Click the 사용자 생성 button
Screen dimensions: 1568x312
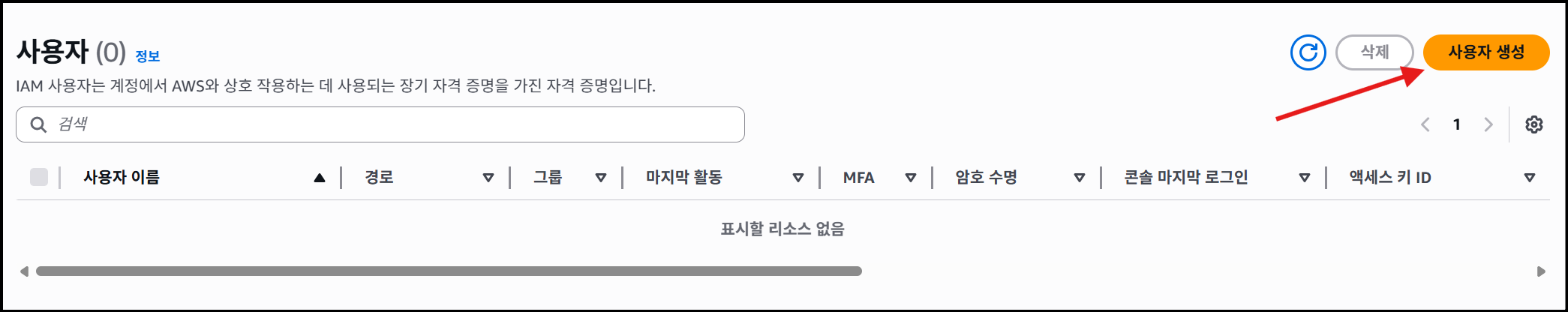click(1486, 52)
